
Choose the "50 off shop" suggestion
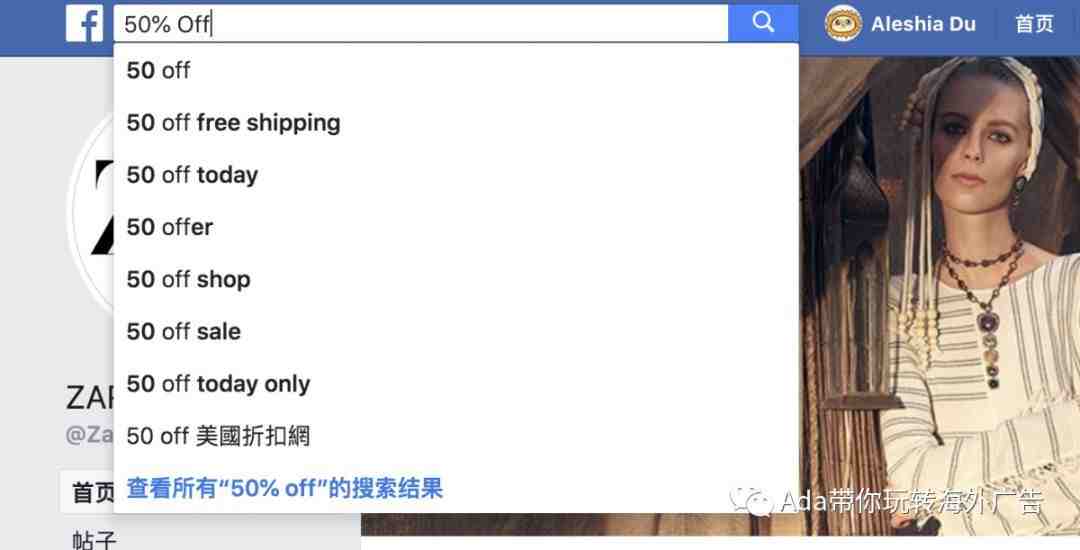(456, 279)
